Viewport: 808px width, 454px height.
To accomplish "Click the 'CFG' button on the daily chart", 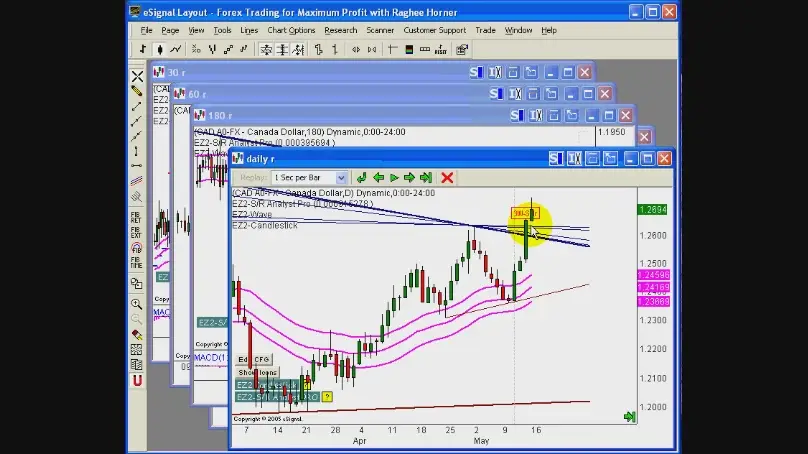I will [x=261, y=360].
